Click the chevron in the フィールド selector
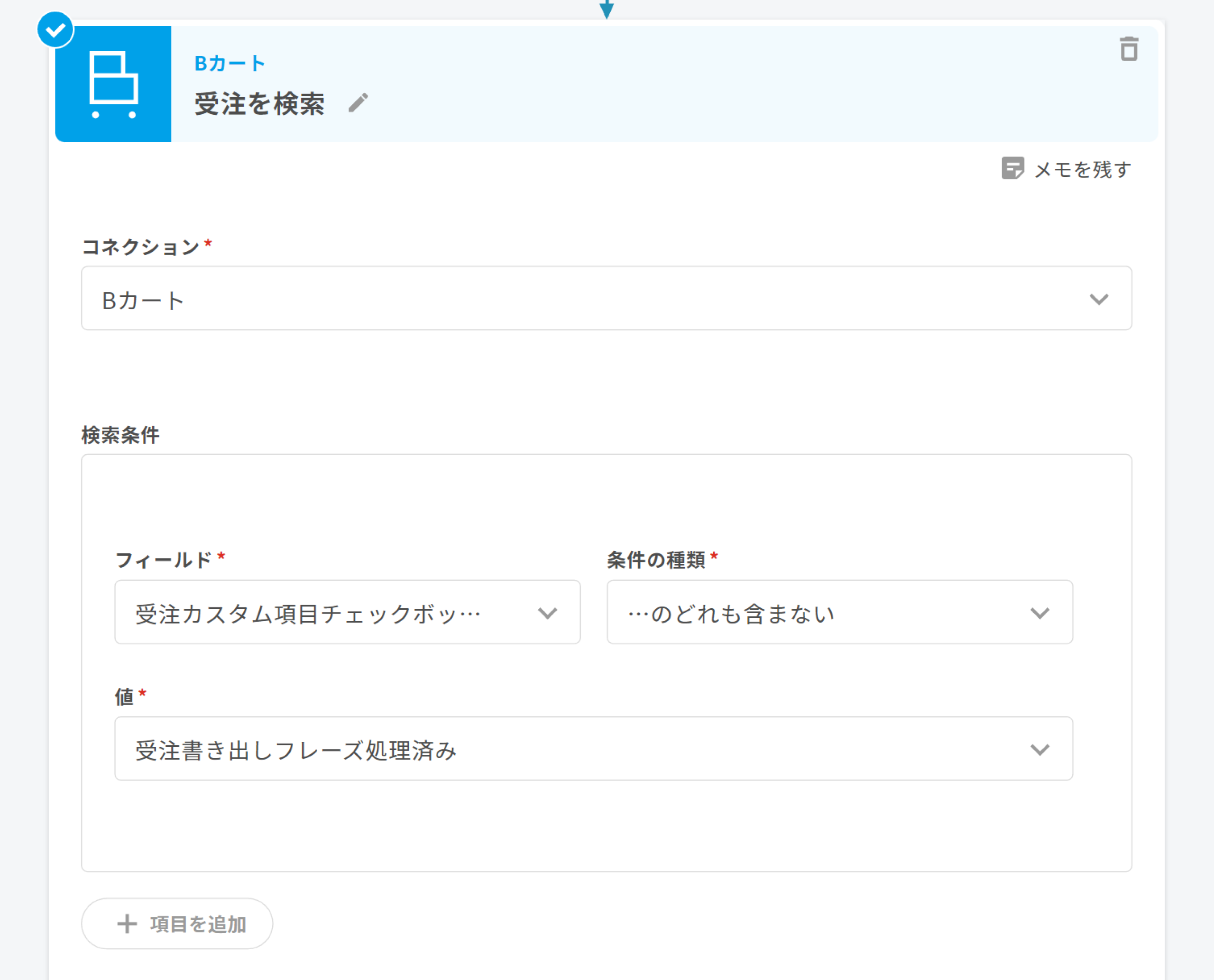Image resolution: width=1214 pixels, height=980 pixels. (x=547, y=613)
